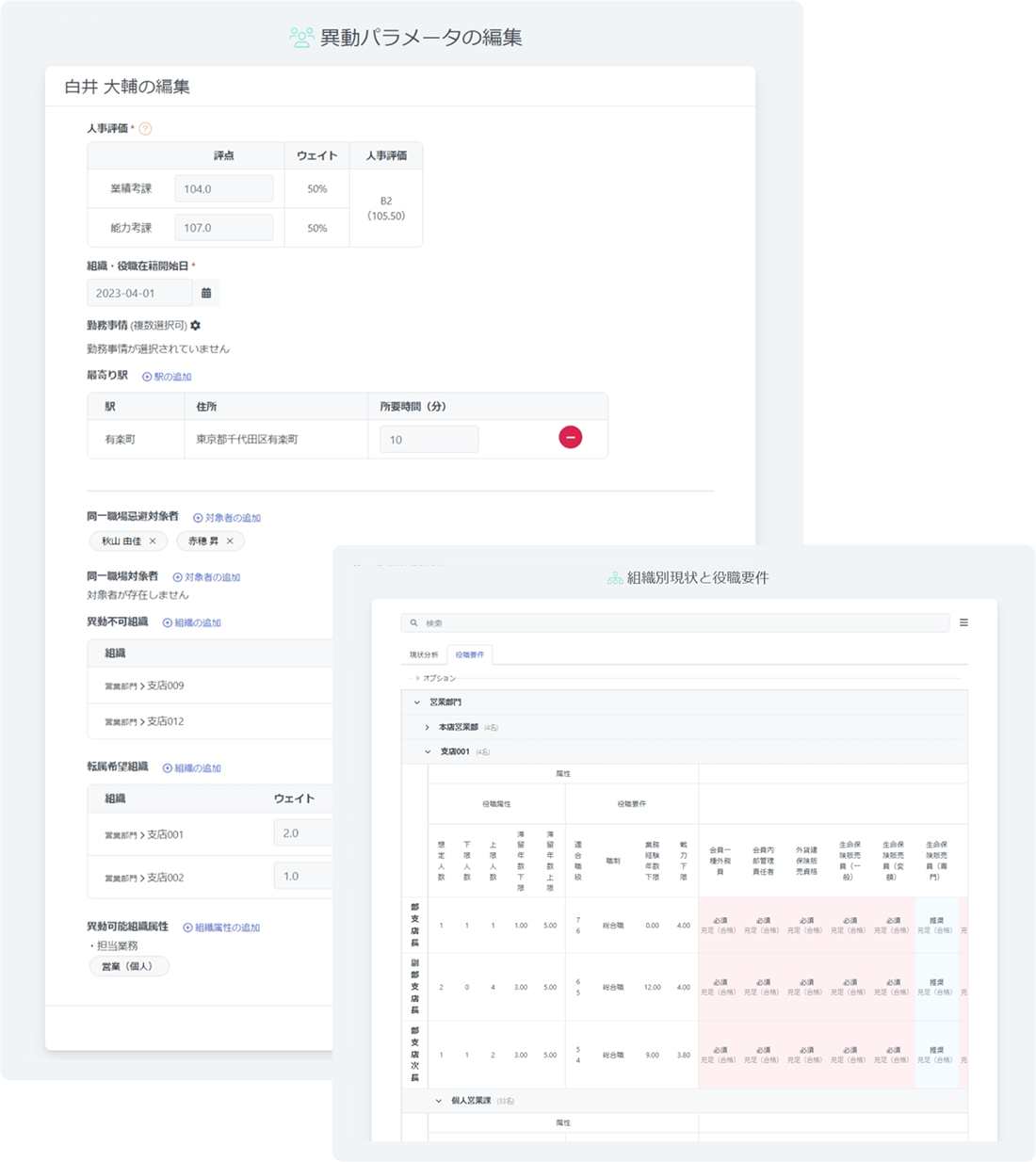Click the 外貨建保険販売資格 column header
This screenshot has width=1036, height=1162.
pyautogui.click(x=806, y=861)
